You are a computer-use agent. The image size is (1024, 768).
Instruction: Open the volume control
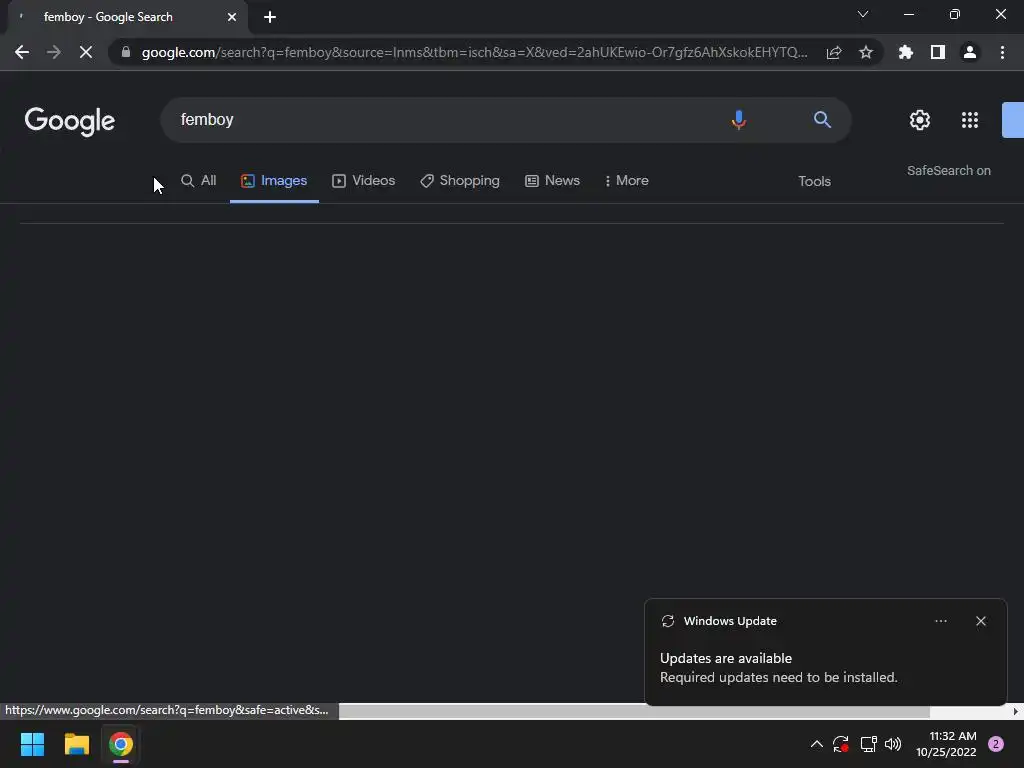tap(893, 744)
